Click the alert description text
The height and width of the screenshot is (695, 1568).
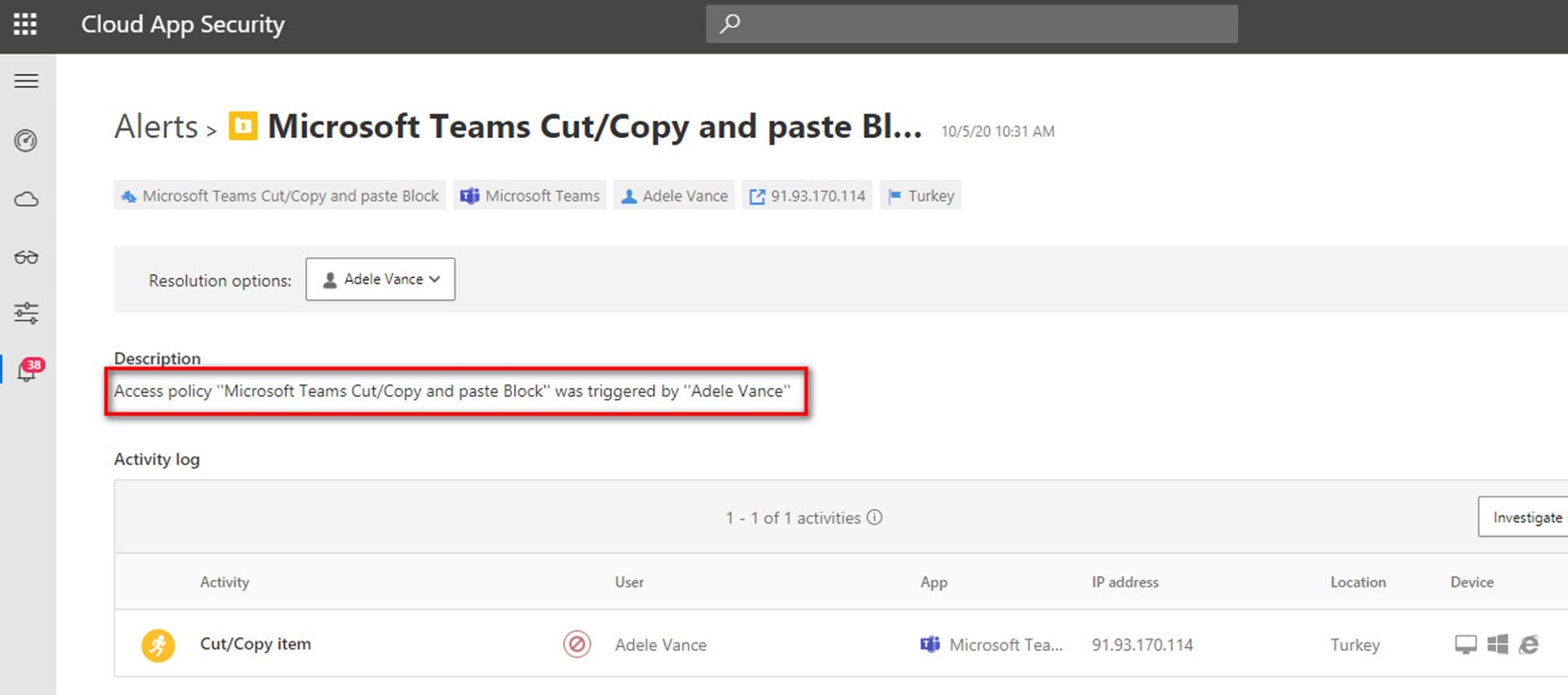point(452,391)
